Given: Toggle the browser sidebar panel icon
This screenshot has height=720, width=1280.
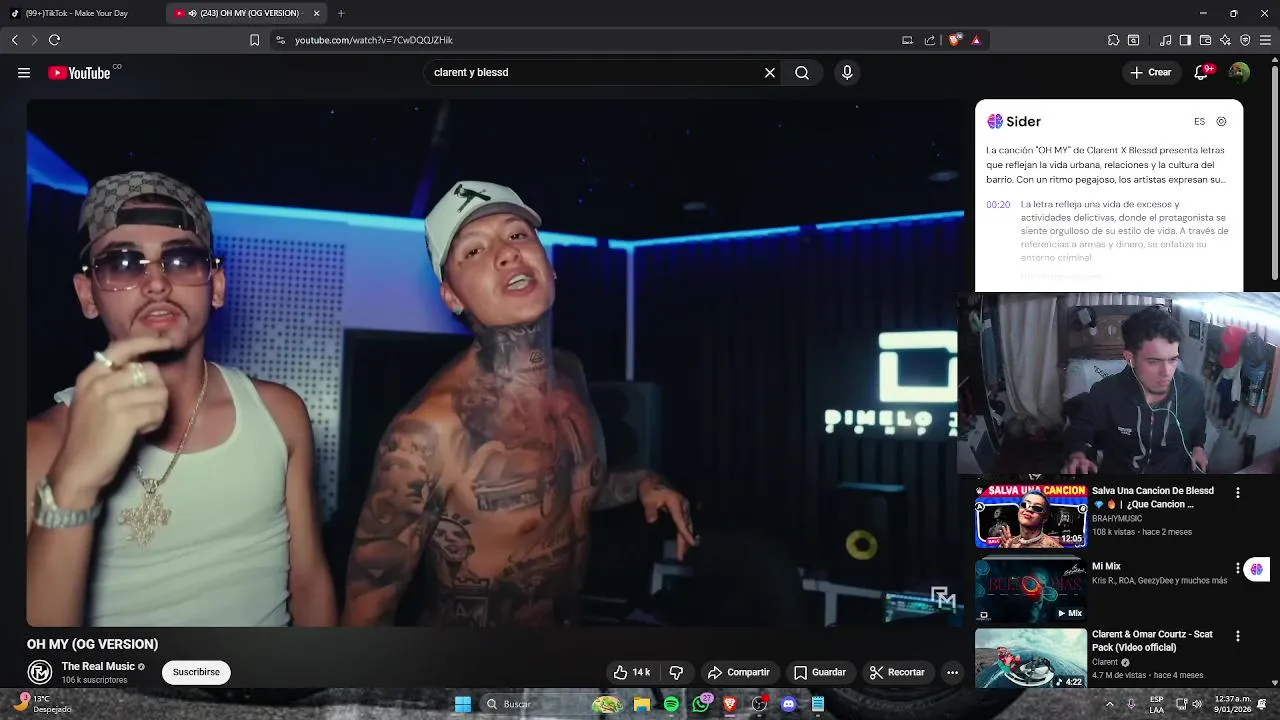Looking at the screenshot, I should 1185,40.
